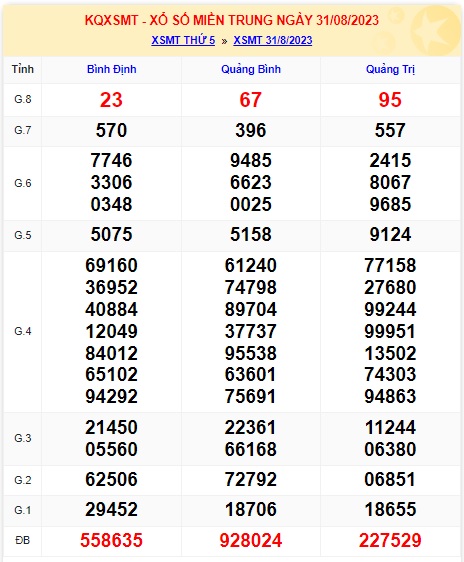The image size is (464, 562).
Task: Select Quảng Bình G.2 number 72792
Action: [250, 480]
